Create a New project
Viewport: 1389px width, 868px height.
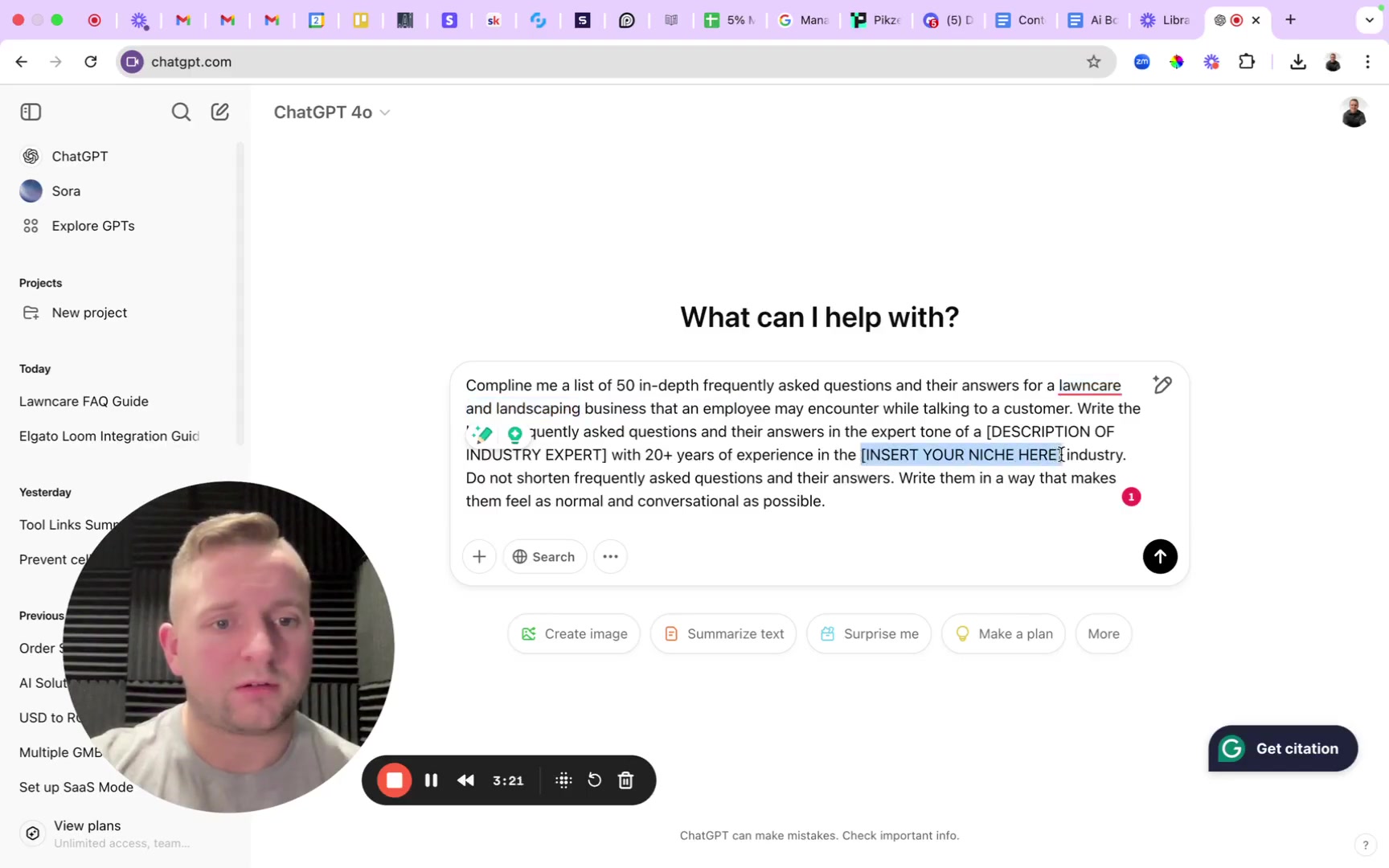click(x=89, y=313)
